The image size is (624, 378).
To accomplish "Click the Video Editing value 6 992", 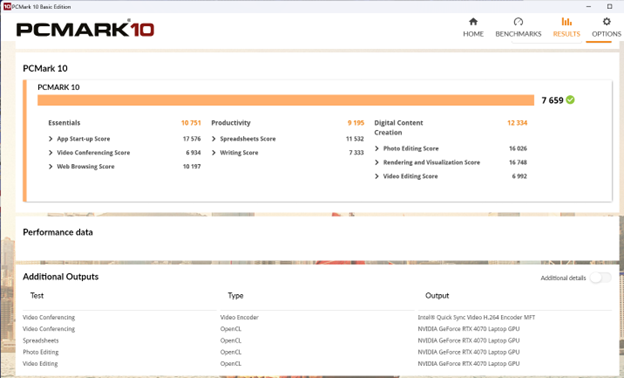I will pos(519,176).
